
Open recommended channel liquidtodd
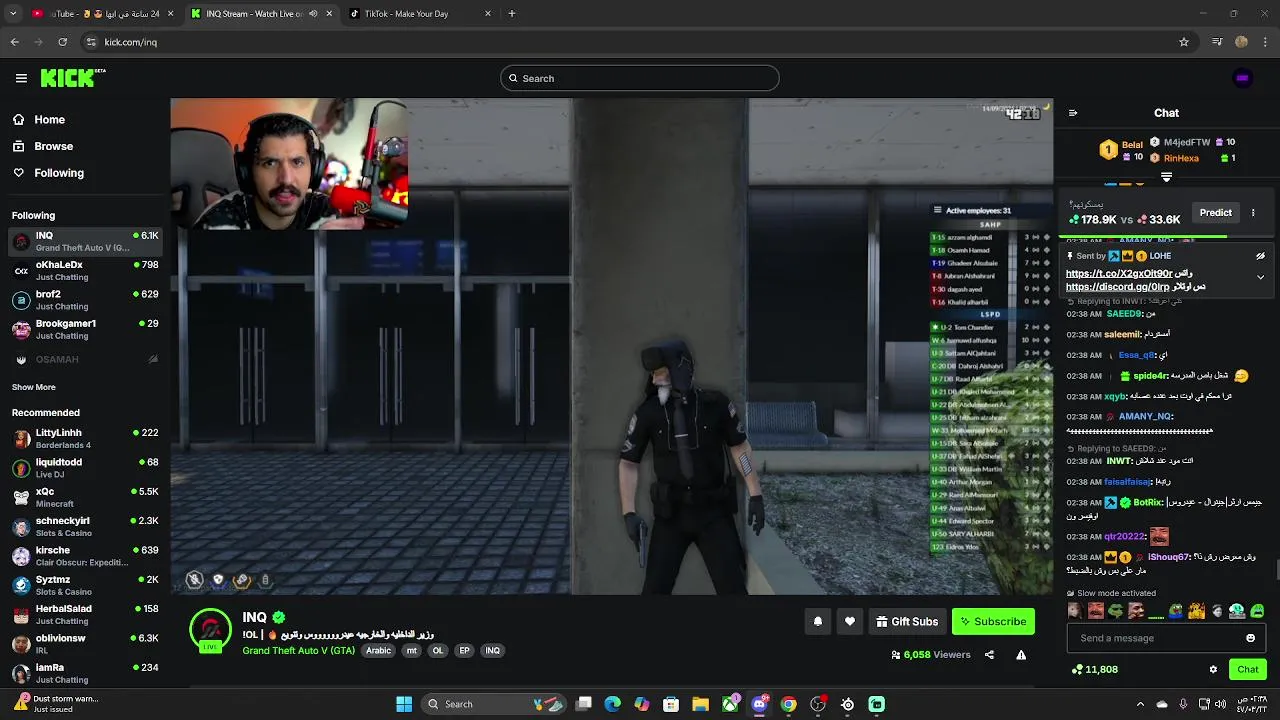[85, 468]
